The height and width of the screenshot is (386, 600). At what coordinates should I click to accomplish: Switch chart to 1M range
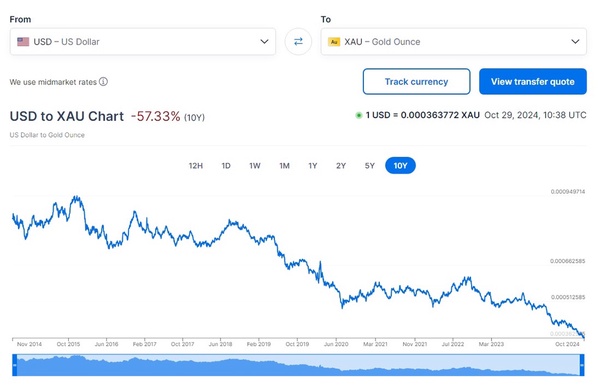click(284, 166)
